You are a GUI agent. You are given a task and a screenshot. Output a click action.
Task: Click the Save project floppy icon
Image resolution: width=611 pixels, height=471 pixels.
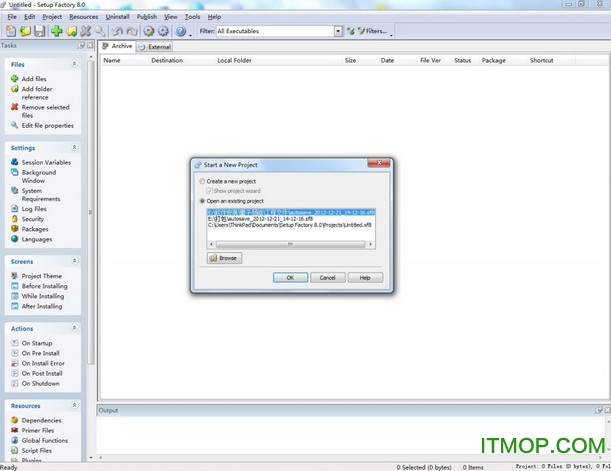(40, 31)
